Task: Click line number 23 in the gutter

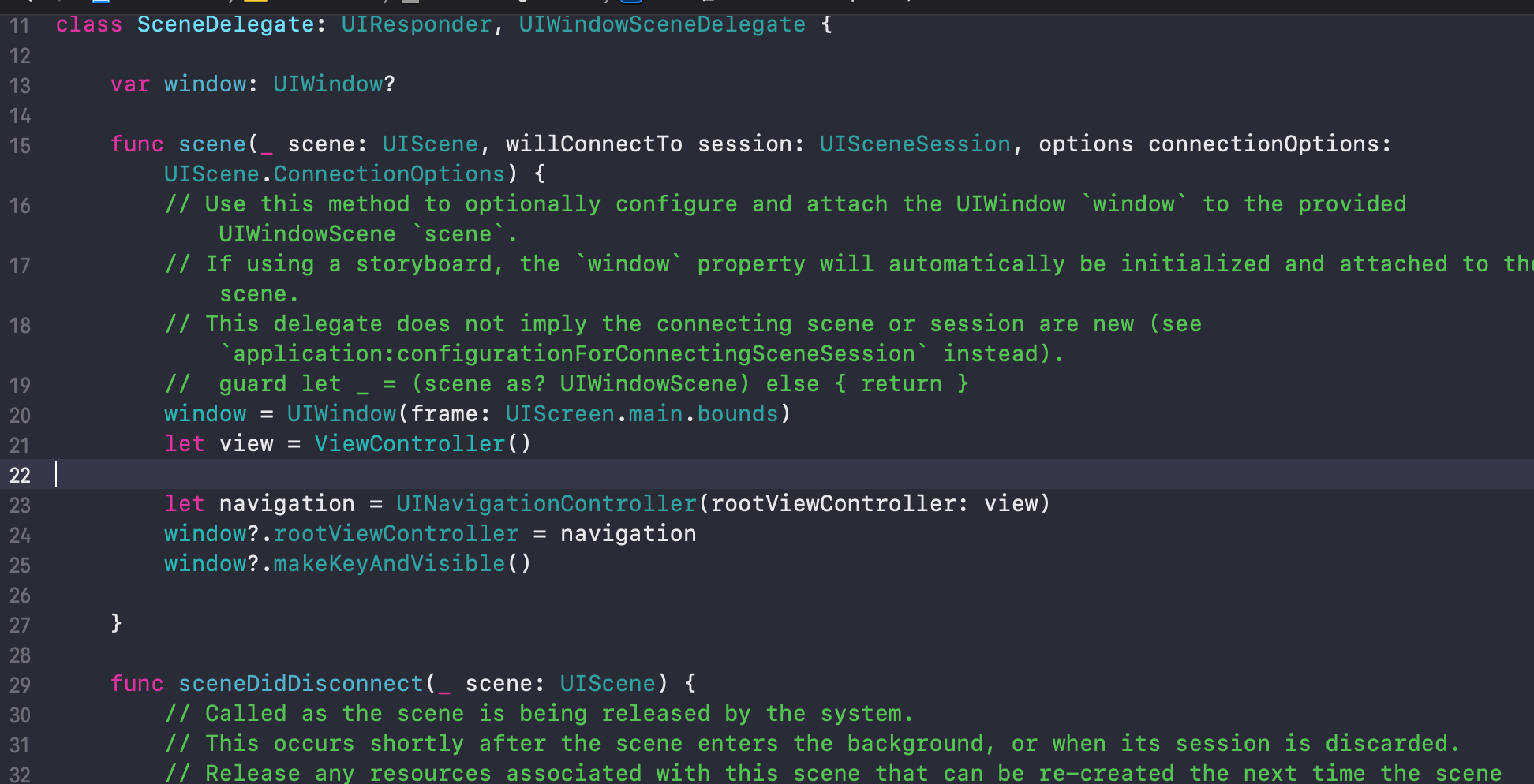Action: pyautogui.click(x=20, y=506)
